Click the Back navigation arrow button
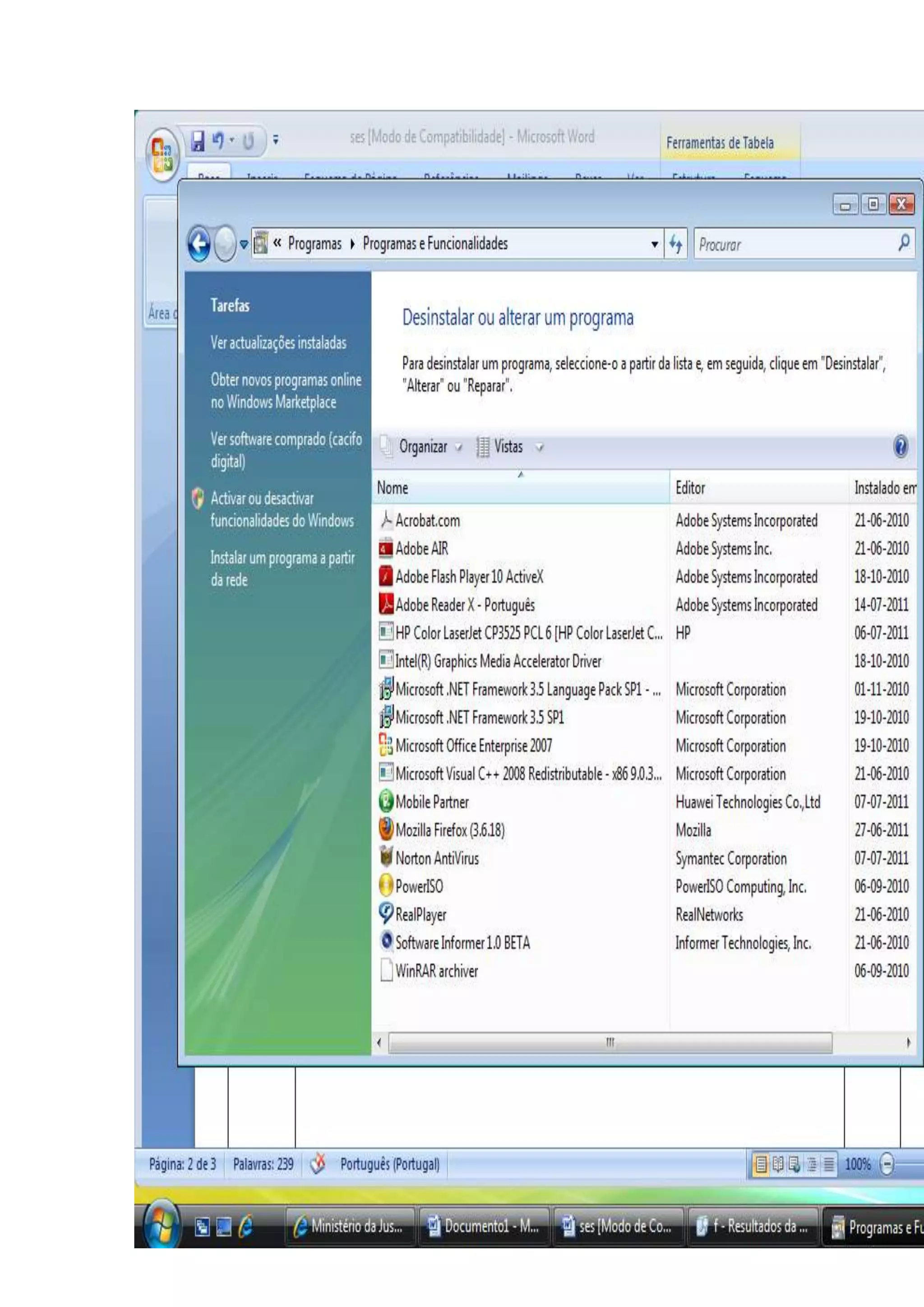 tap(199, 244)
